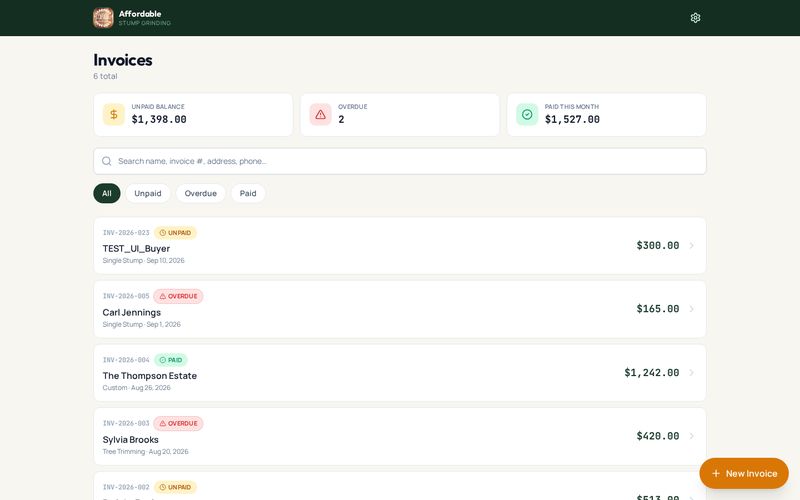Click the Carl Jennings name
The width and height of the screenshot is (800, 500).
132,312
